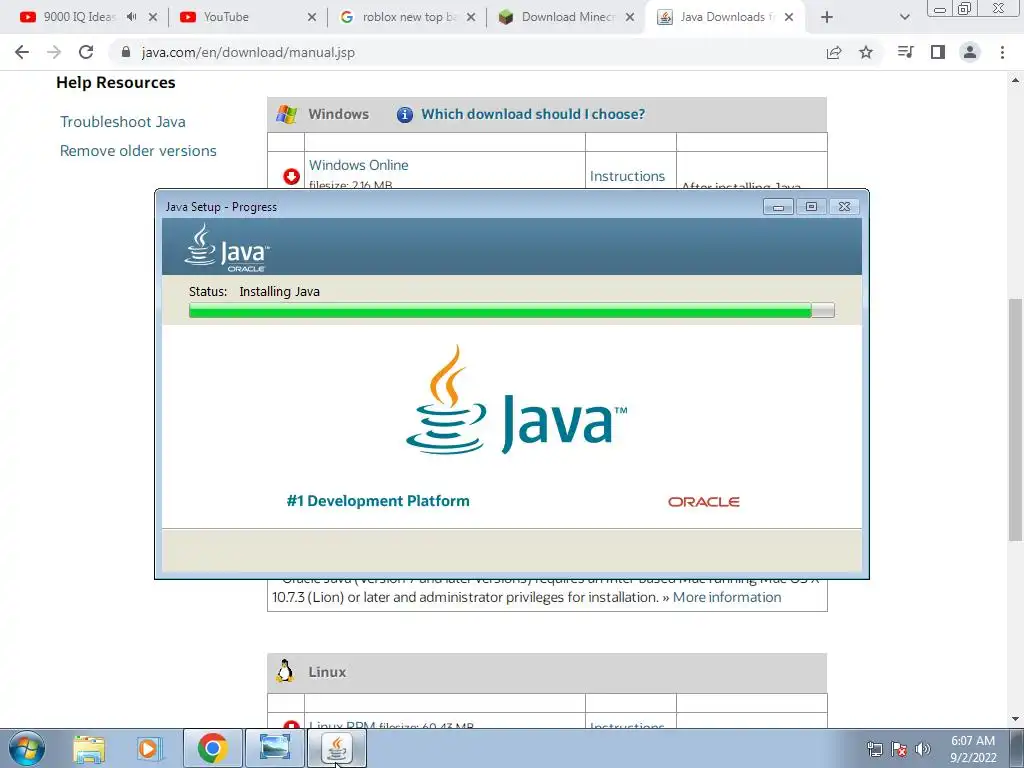
Task: Click the Linux penguin icon
Action: click(x=285, y=671)
